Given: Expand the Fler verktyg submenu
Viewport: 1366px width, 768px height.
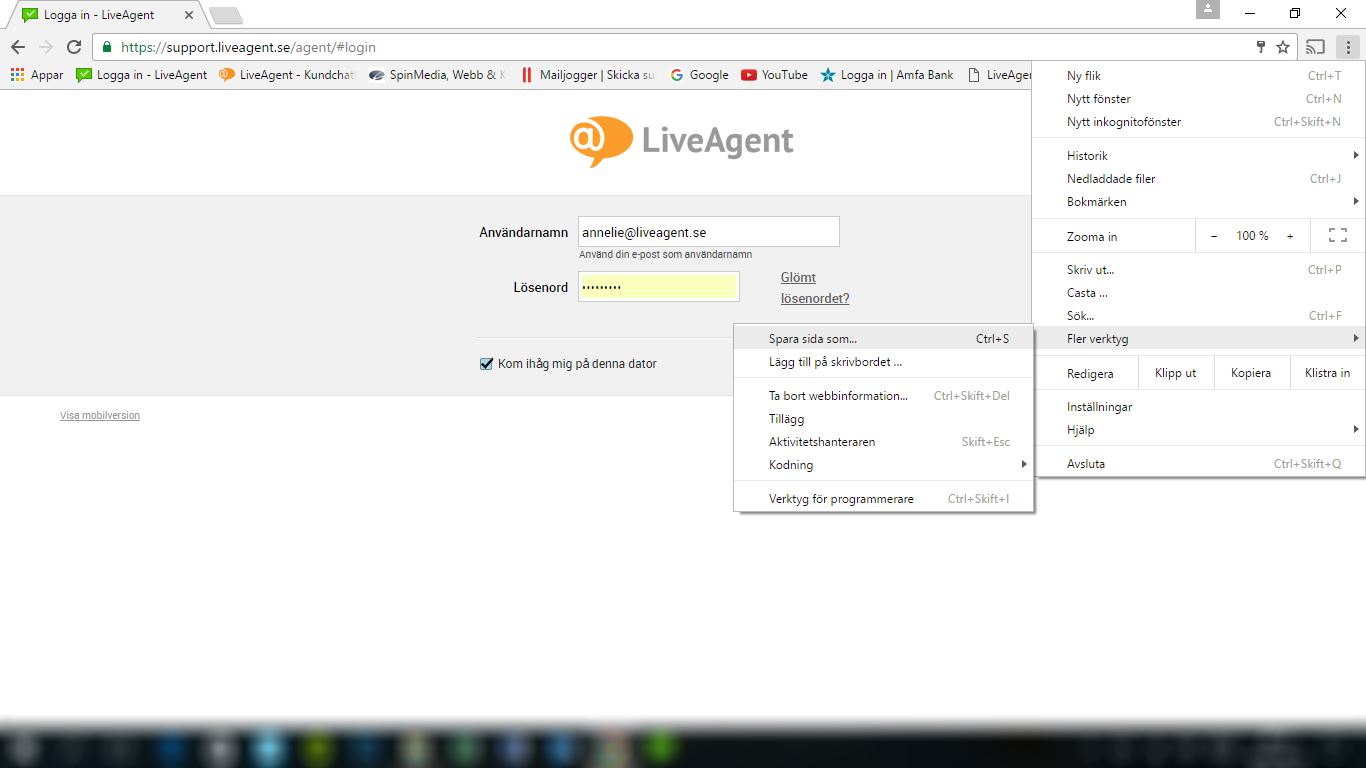Looking at the screenshot, I should 1199,339.
